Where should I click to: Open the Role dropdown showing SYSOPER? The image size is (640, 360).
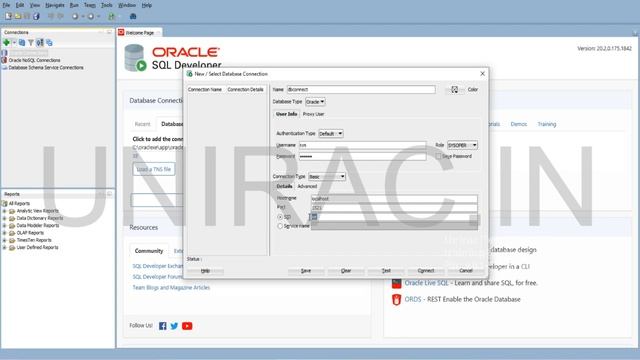pos(462,145)
